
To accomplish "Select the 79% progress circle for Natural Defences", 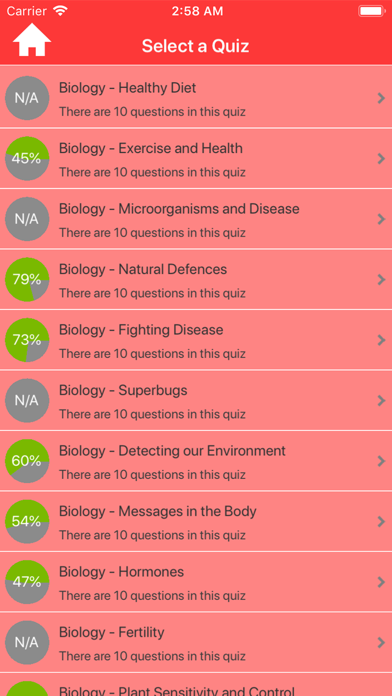I will click(x=27, y=279).
